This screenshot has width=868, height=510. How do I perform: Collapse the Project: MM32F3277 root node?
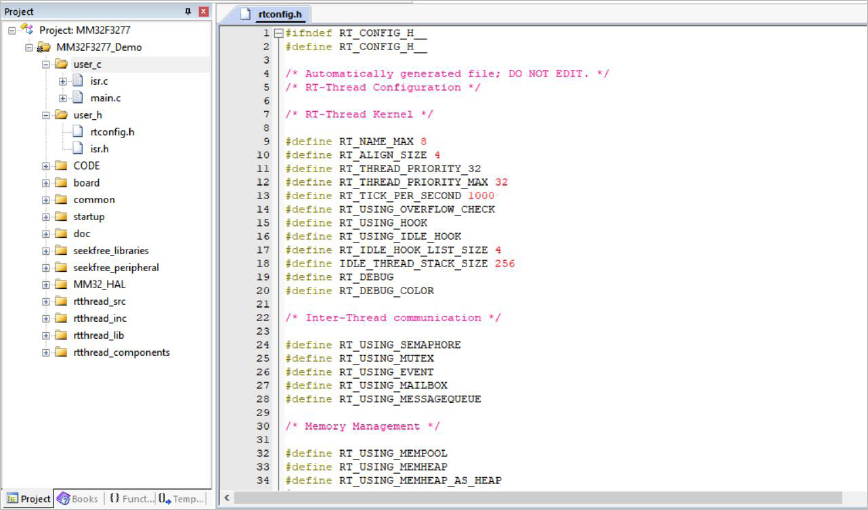12,30
